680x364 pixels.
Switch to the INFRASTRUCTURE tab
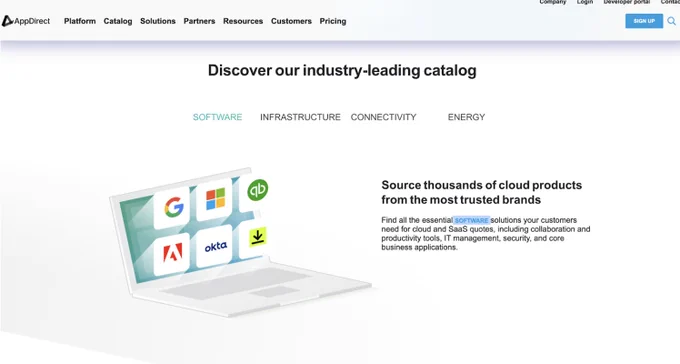tap(300, 117)
